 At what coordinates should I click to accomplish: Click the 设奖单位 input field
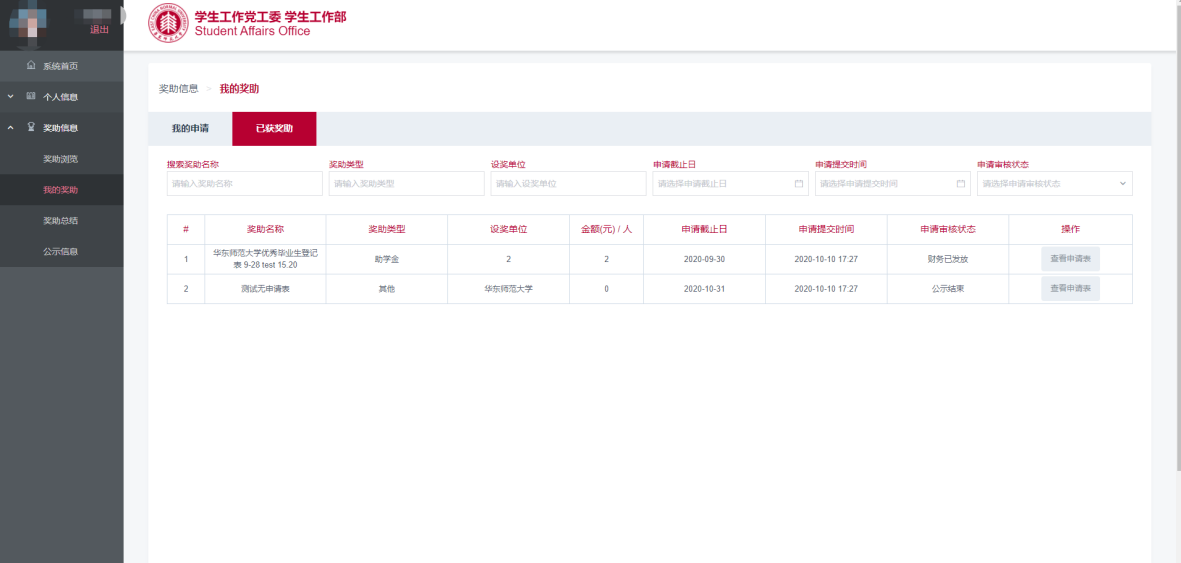coord(568,184)
